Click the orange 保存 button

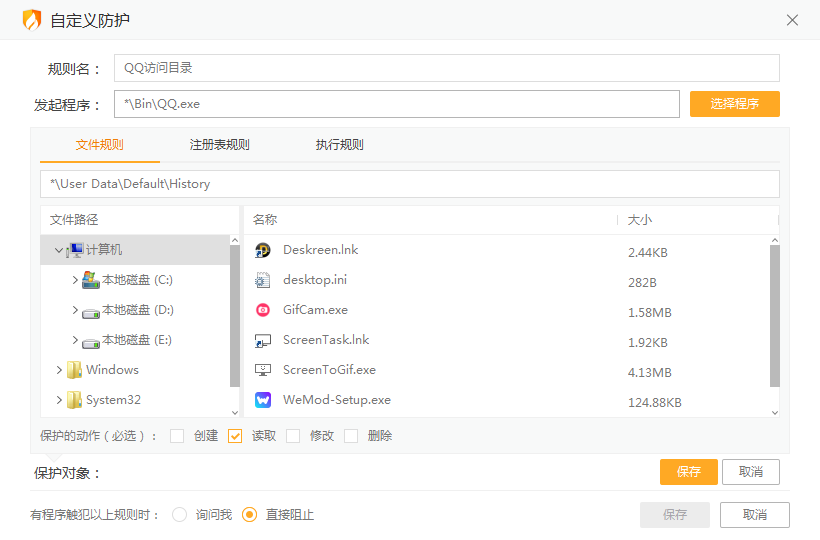point(688,472)
